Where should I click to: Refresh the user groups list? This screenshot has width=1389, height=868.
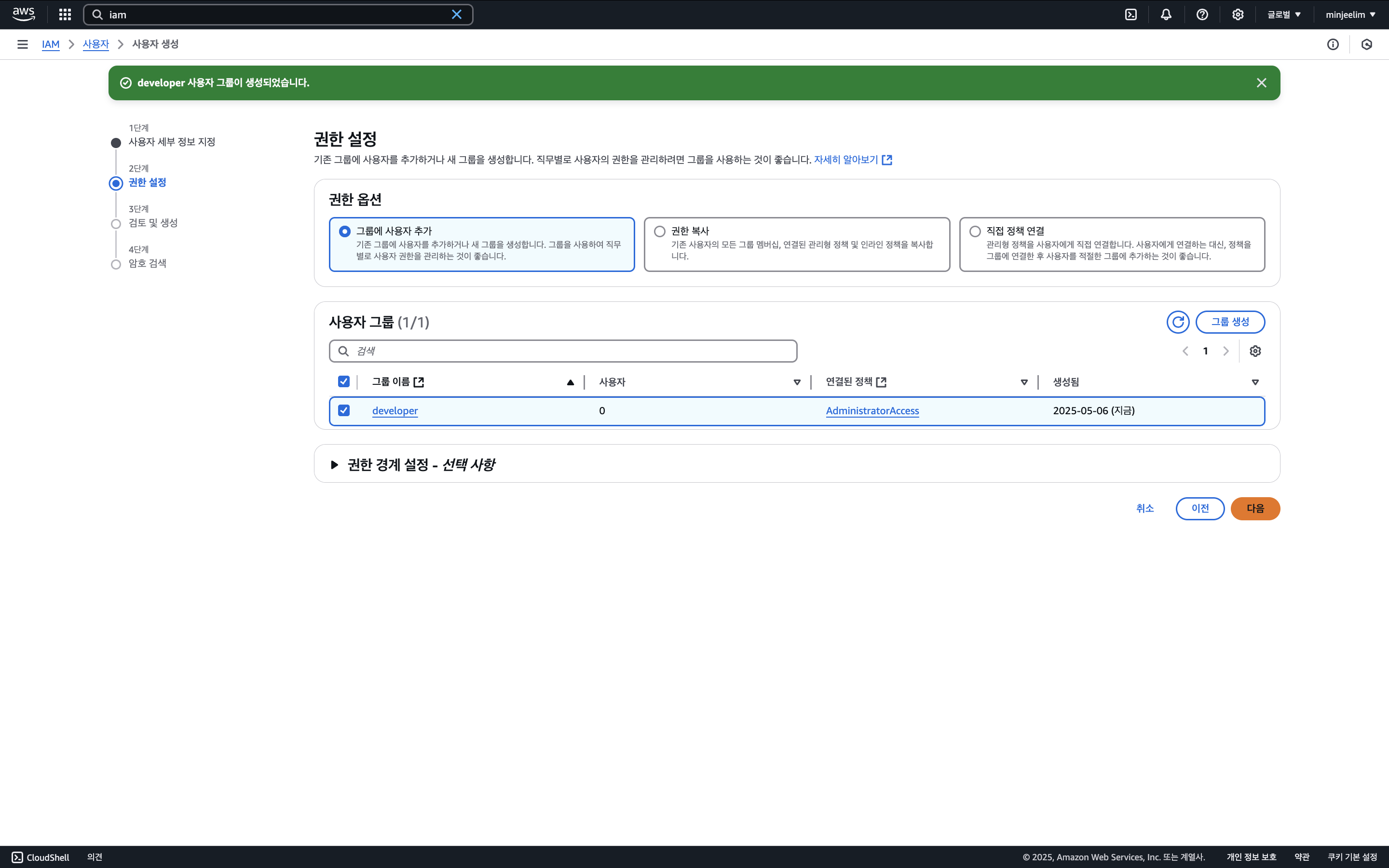[x=1178, y=322]
